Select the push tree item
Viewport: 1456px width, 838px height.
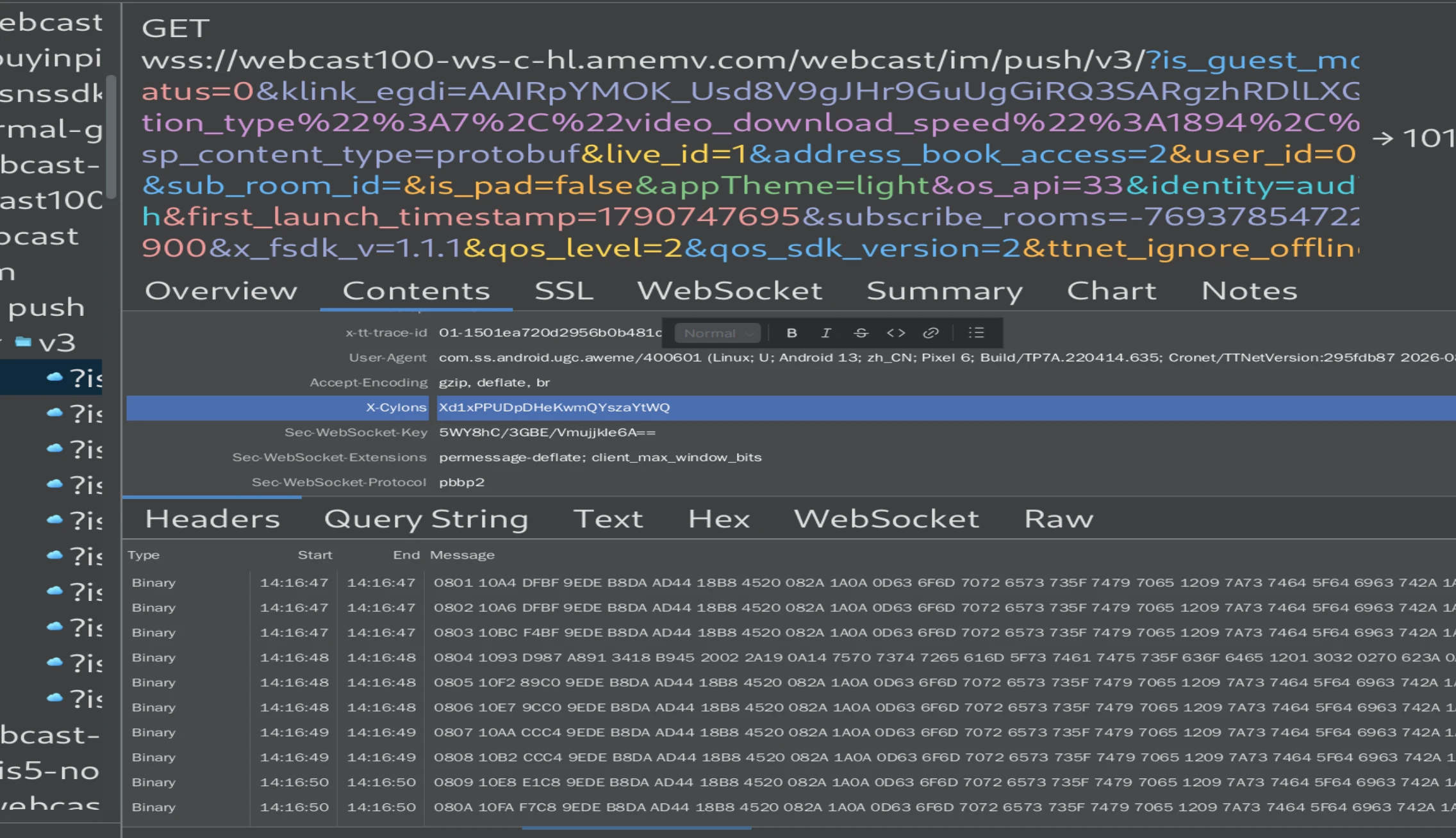click(x=46, y=308)
